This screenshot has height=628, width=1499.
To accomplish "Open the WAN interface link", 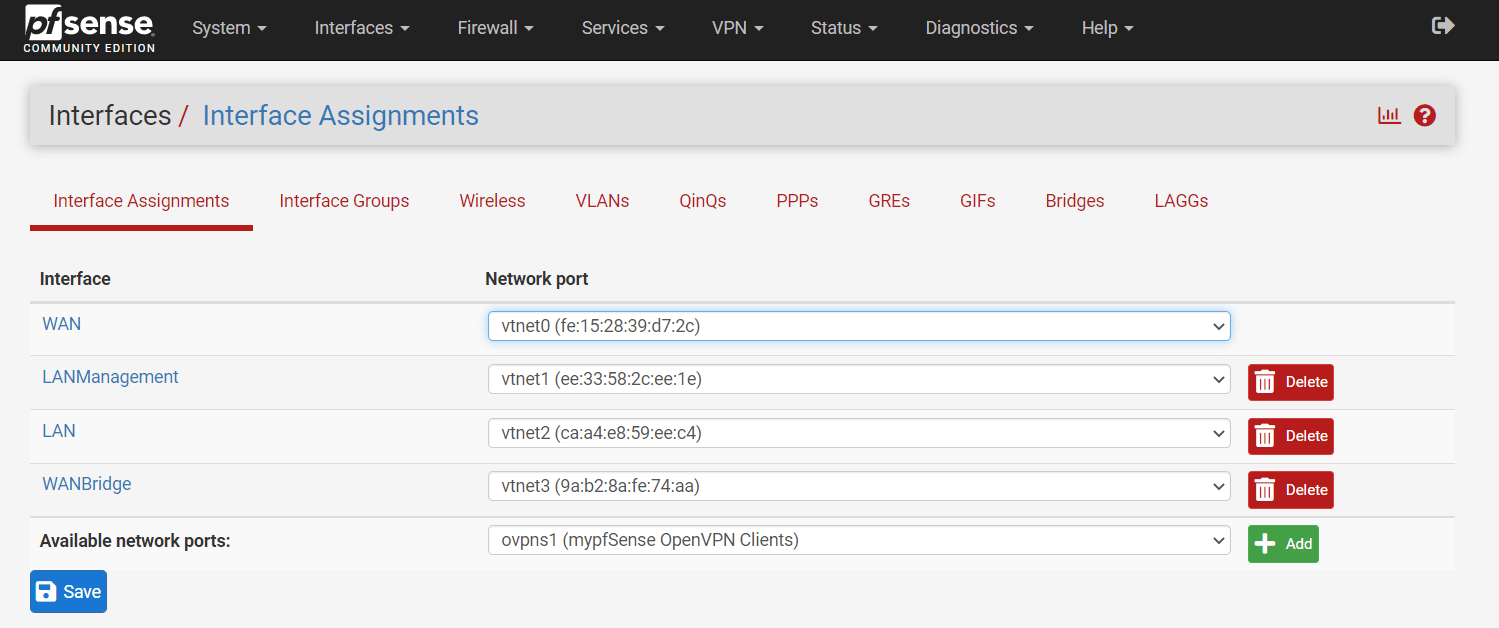I will click(62, 324).
